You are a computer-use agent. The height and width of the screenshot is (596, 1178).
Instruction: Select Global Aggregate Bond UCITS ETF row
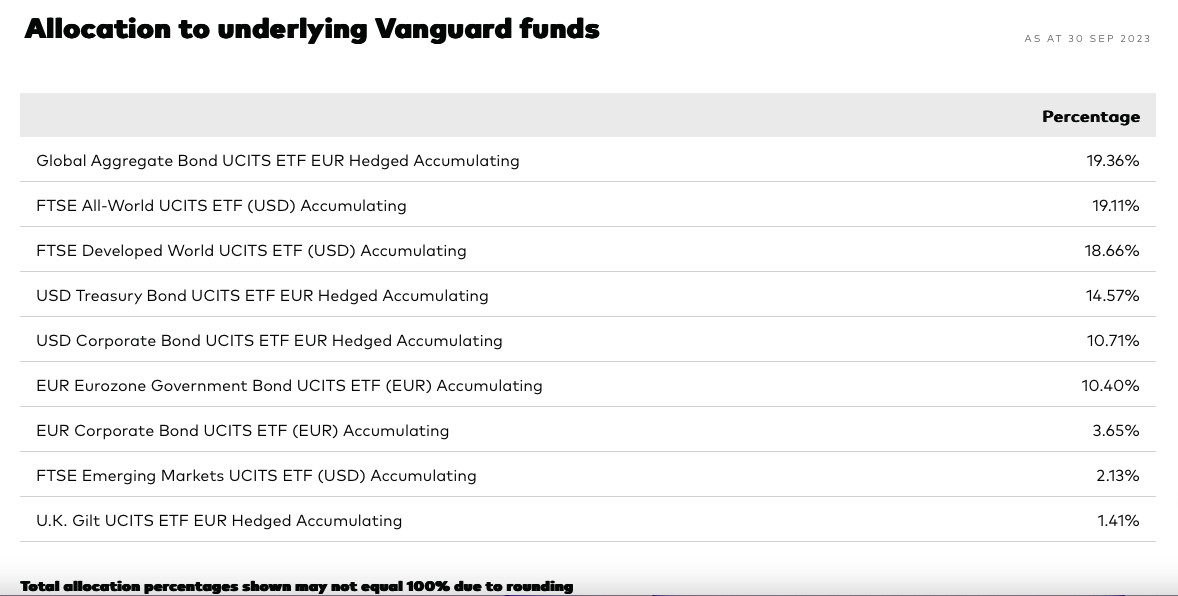coord(587,160)
